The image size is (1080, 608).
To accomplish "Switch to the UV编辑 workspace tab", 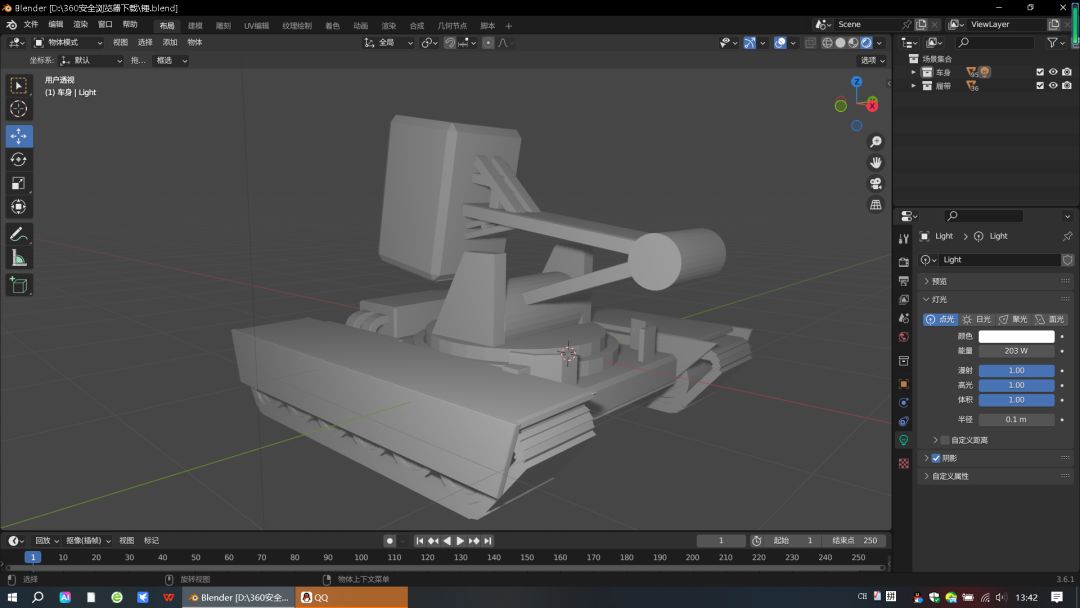I will tap(256, 25).
